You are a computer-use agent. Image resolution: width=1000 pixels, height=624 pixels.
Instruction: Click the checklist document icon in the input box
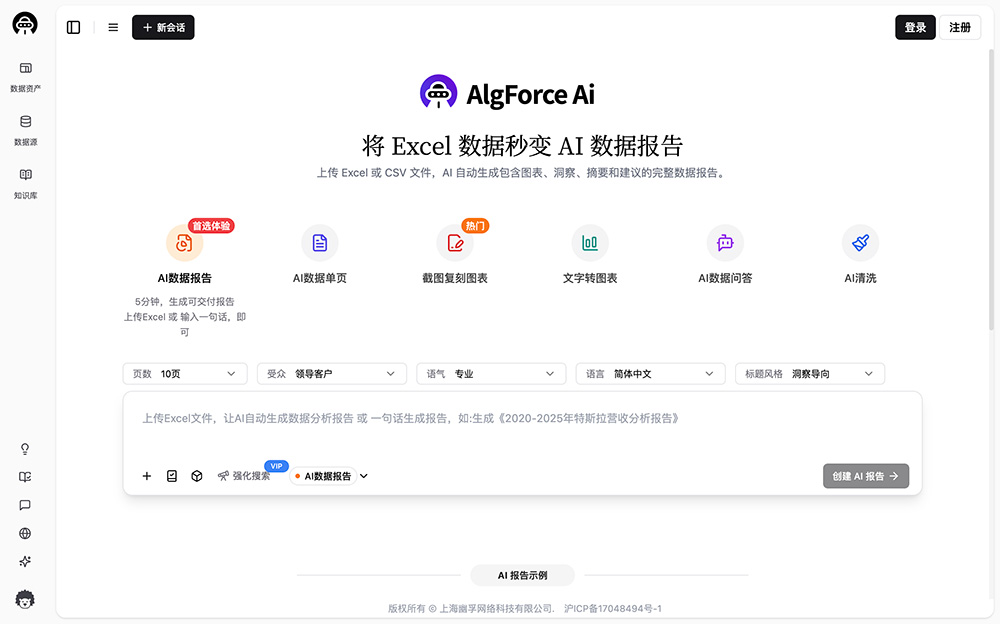[172, 476]
